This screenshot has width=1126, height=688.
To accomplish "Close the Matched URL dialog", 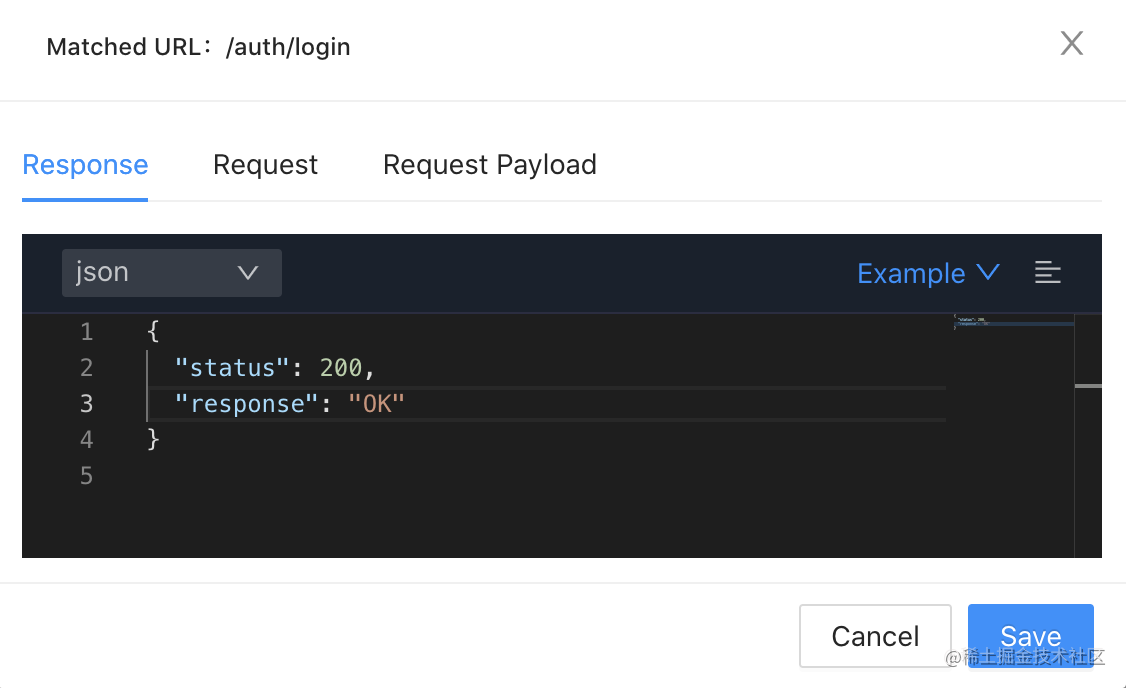I will pyautogui.click(x=1071, y=43).
